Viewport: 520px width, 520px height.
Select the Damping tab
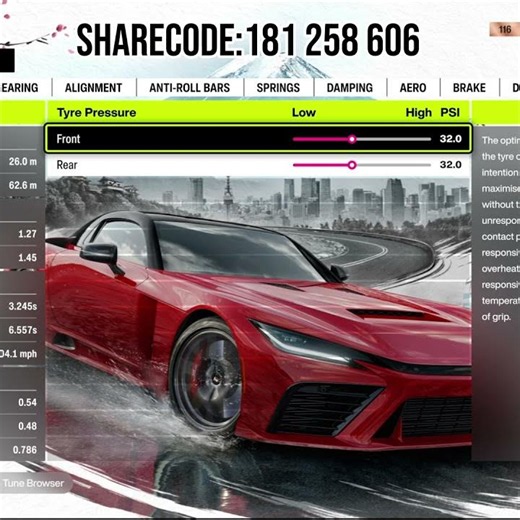(350, 88)
